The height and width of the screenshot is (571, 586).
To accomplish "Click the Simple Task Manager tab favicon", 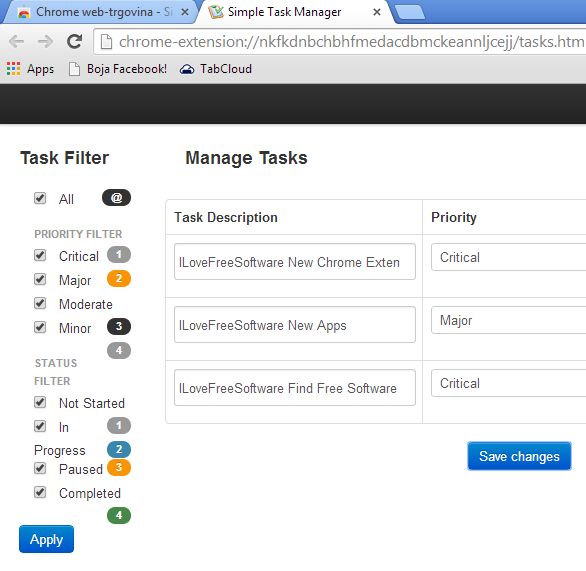I will (x=216, y=12).
